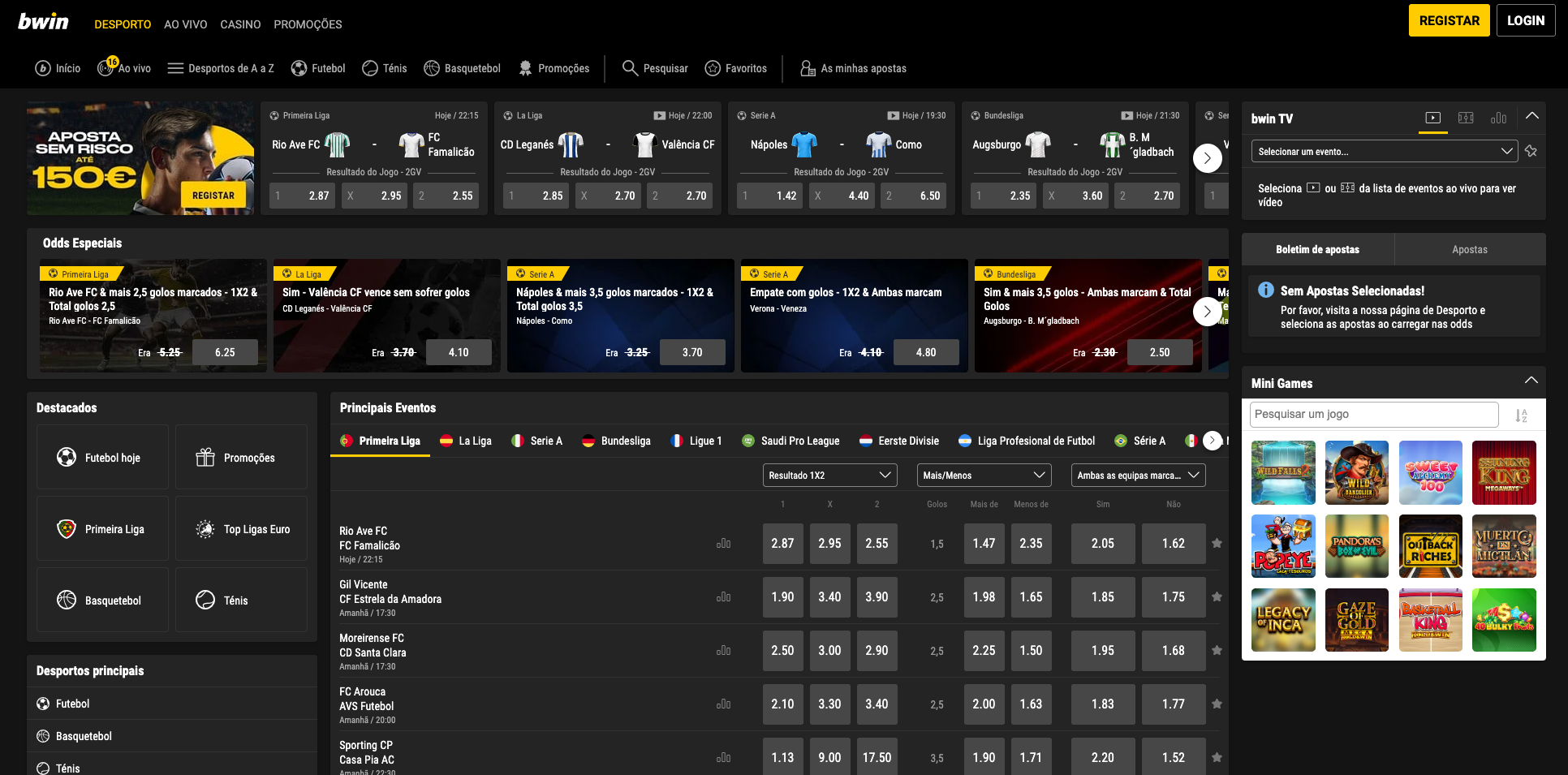Open CASINO top menu
Image resolution: width=1568 pixels, height=775 pixels.
tap(240, 24)
